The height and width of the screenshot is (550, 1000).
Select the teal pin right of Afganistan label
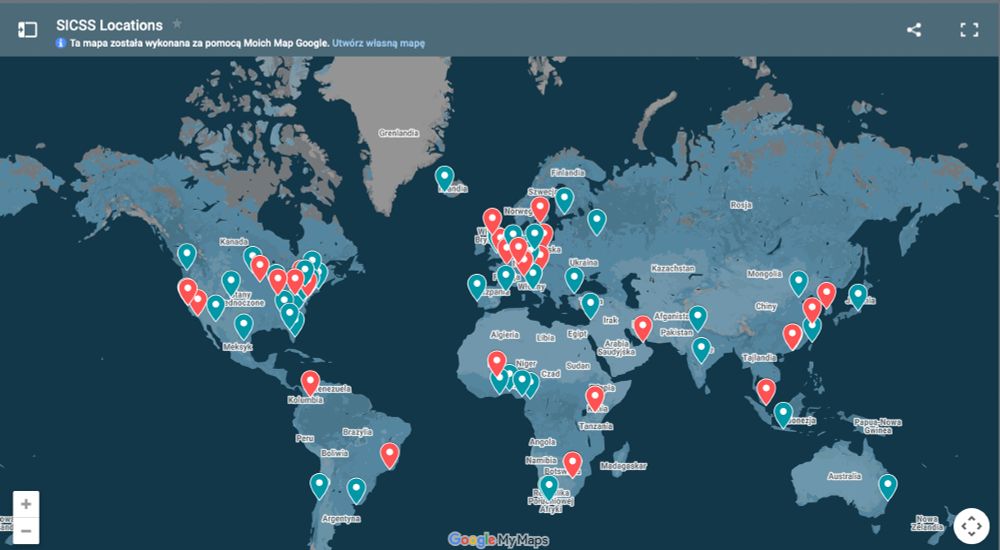pos(698,318)
